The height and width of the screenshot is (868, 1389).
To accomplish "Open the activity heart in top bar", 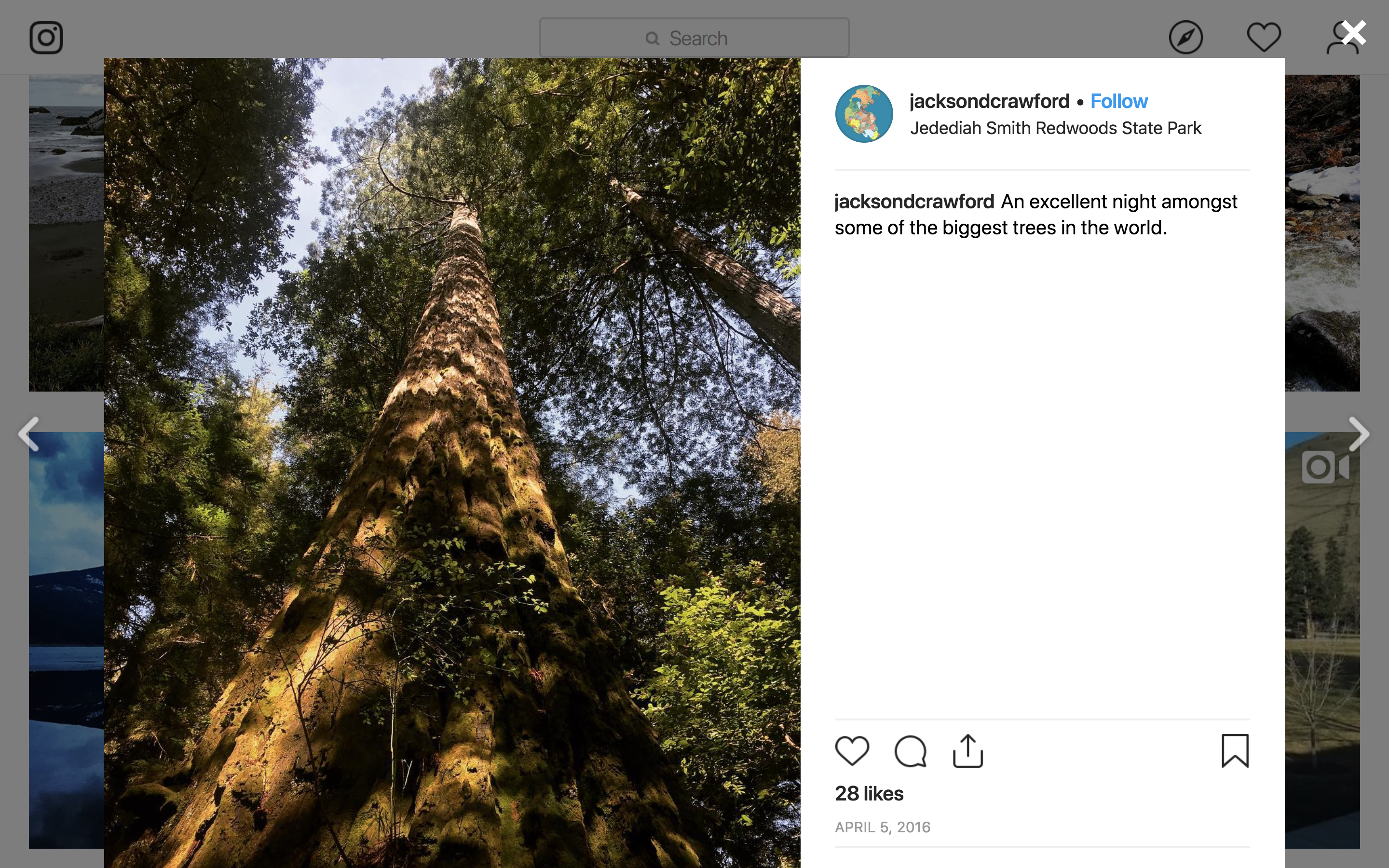I will tap(1264, 38).
